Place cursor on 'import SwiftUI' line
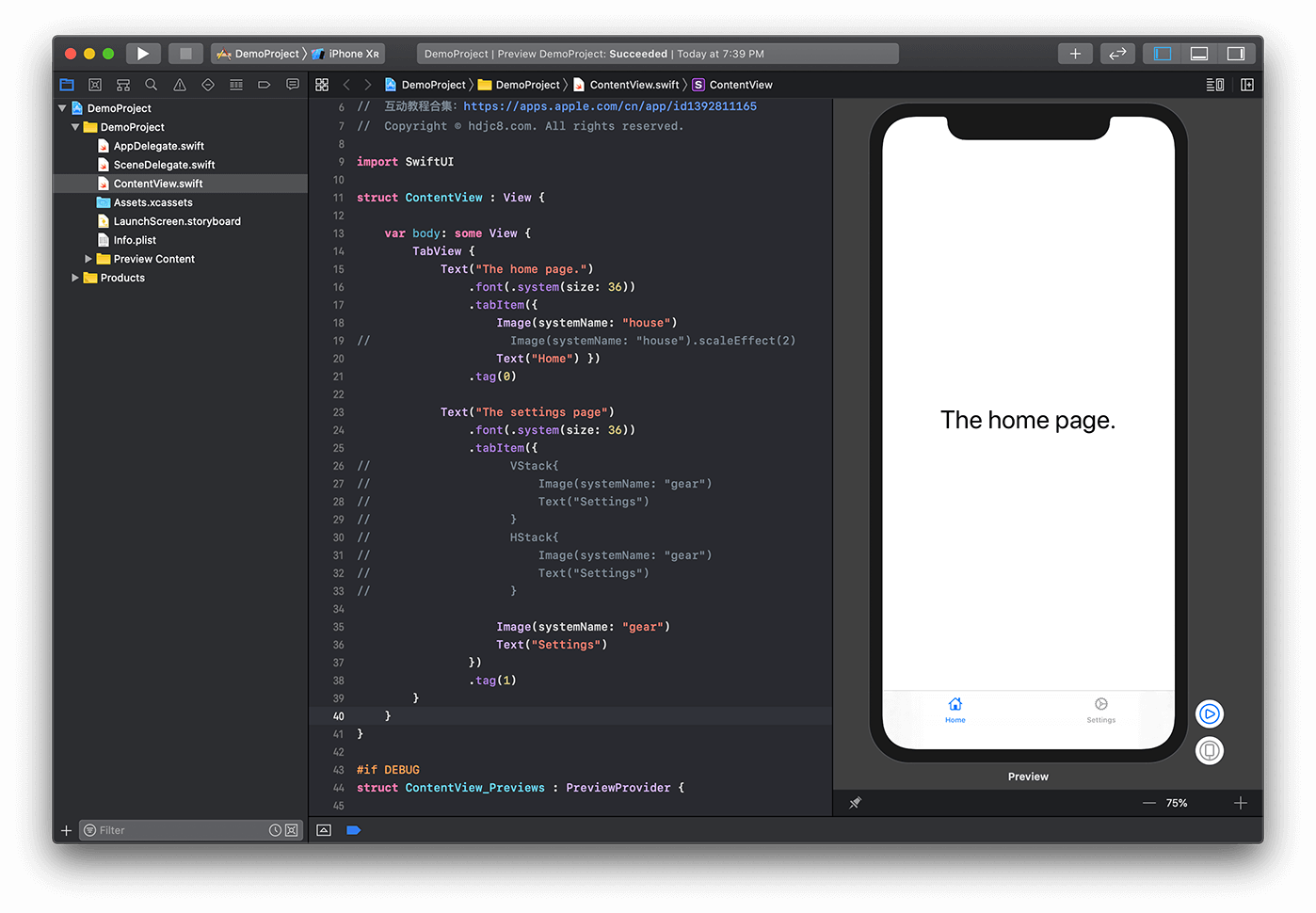The width and height of the screenshot is (1316, 913). [x=405, y=162]
